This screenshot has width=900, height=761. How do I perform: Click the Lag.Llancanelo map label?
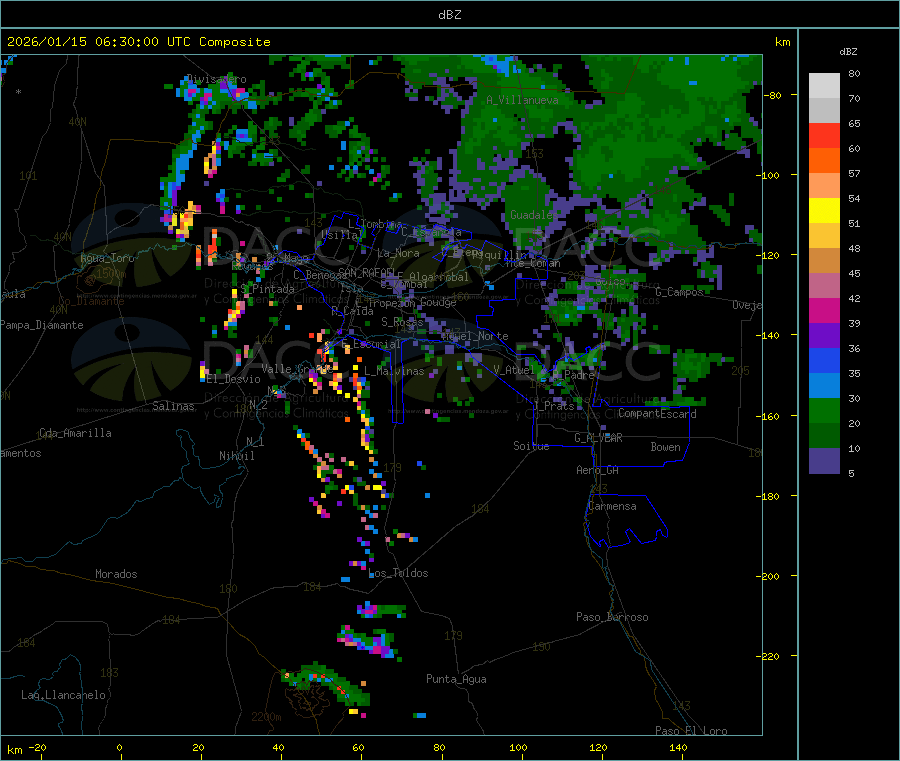coord(63,695)
